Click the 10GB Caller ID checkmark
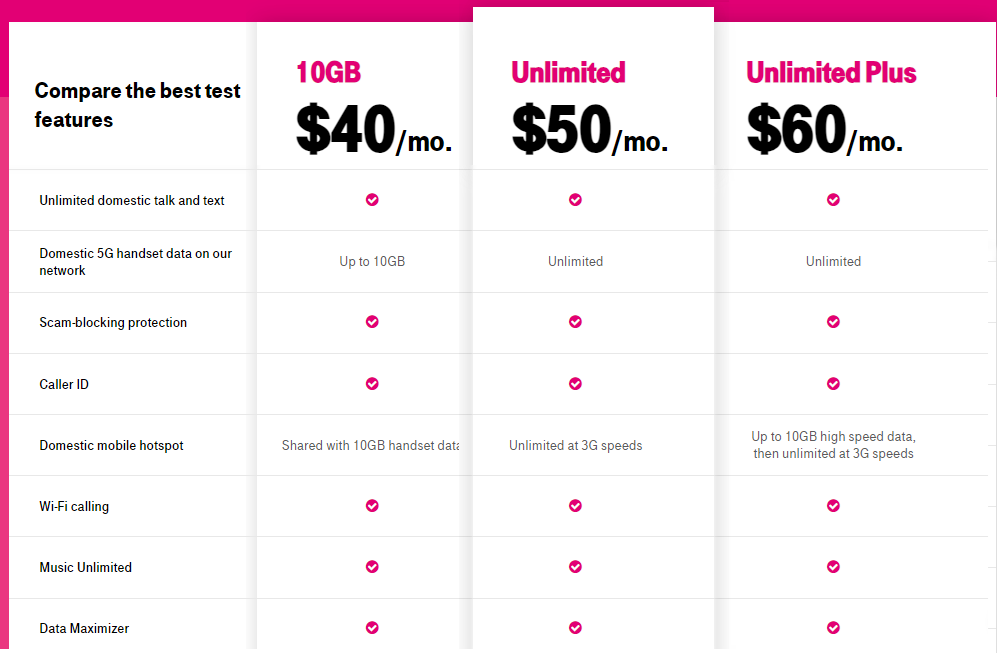The height and width of the screenshot is (653, 997). [x=372, y=383]
